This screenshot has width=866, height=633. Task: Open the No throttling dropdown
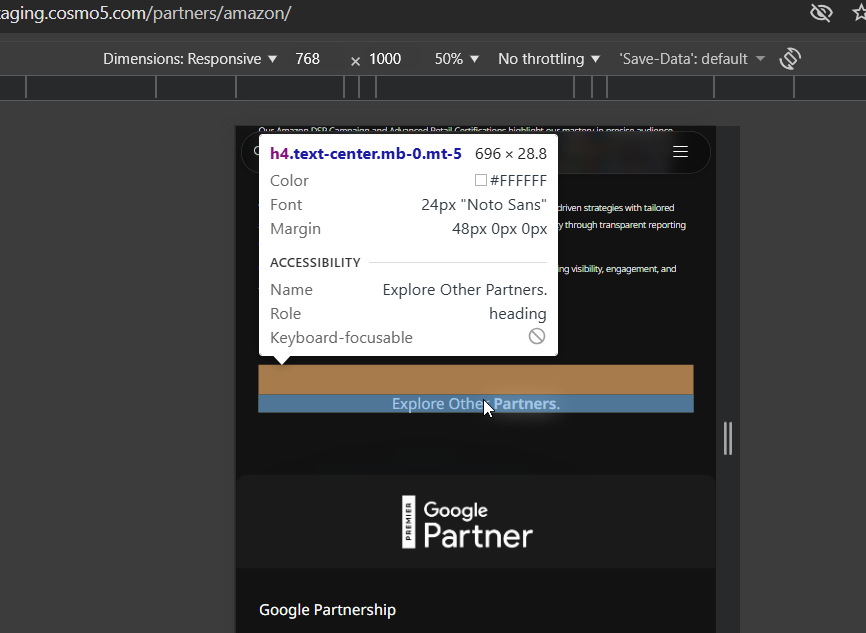(x=548, y=59)
